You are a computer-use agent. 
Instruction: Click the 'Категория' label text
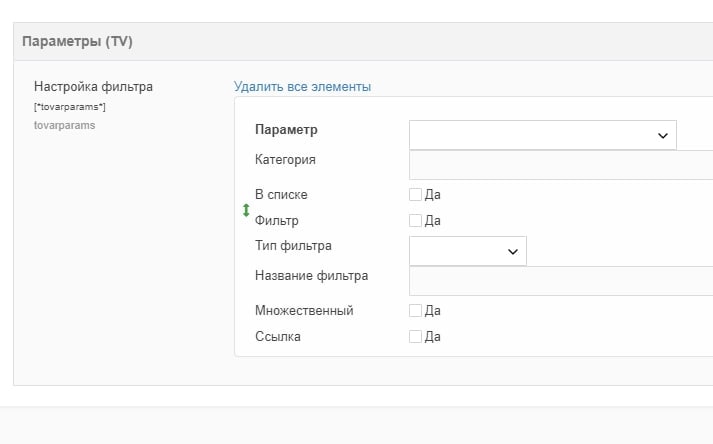(285, 160)
